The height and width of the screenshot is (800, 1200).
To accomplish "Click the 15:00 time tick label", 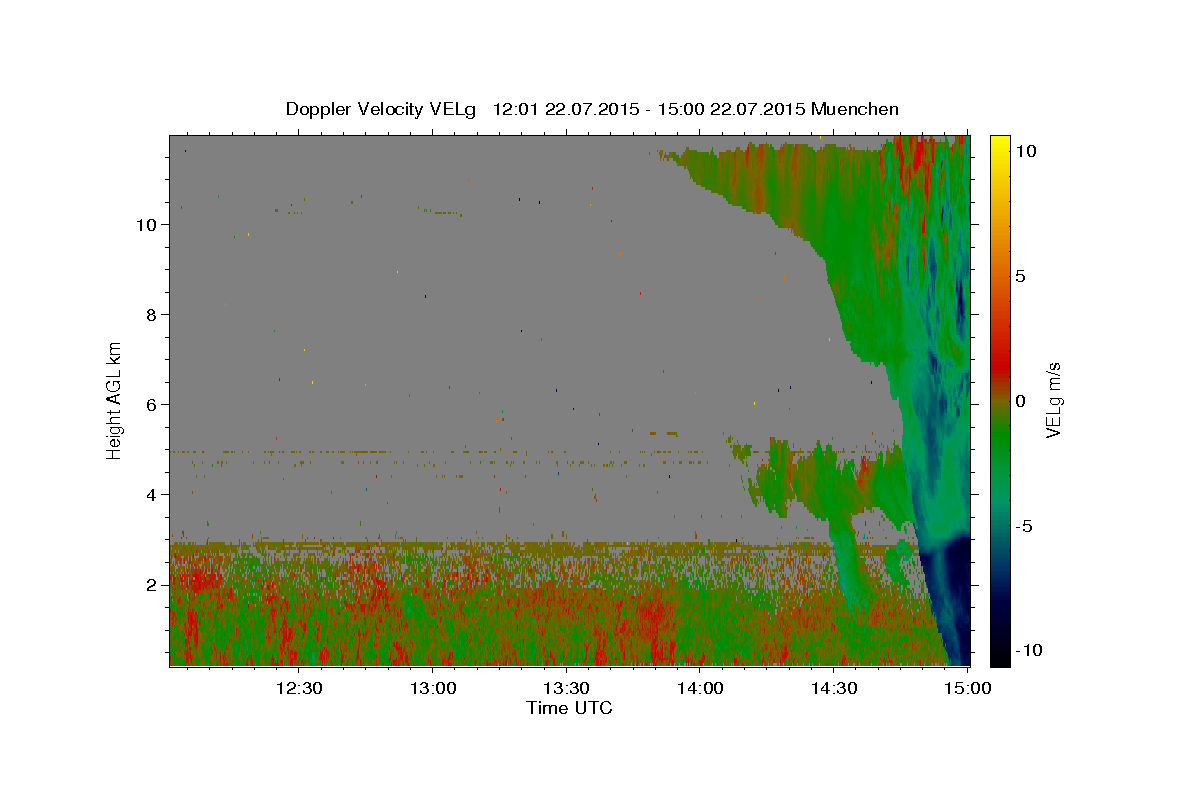I will (967, 688).
